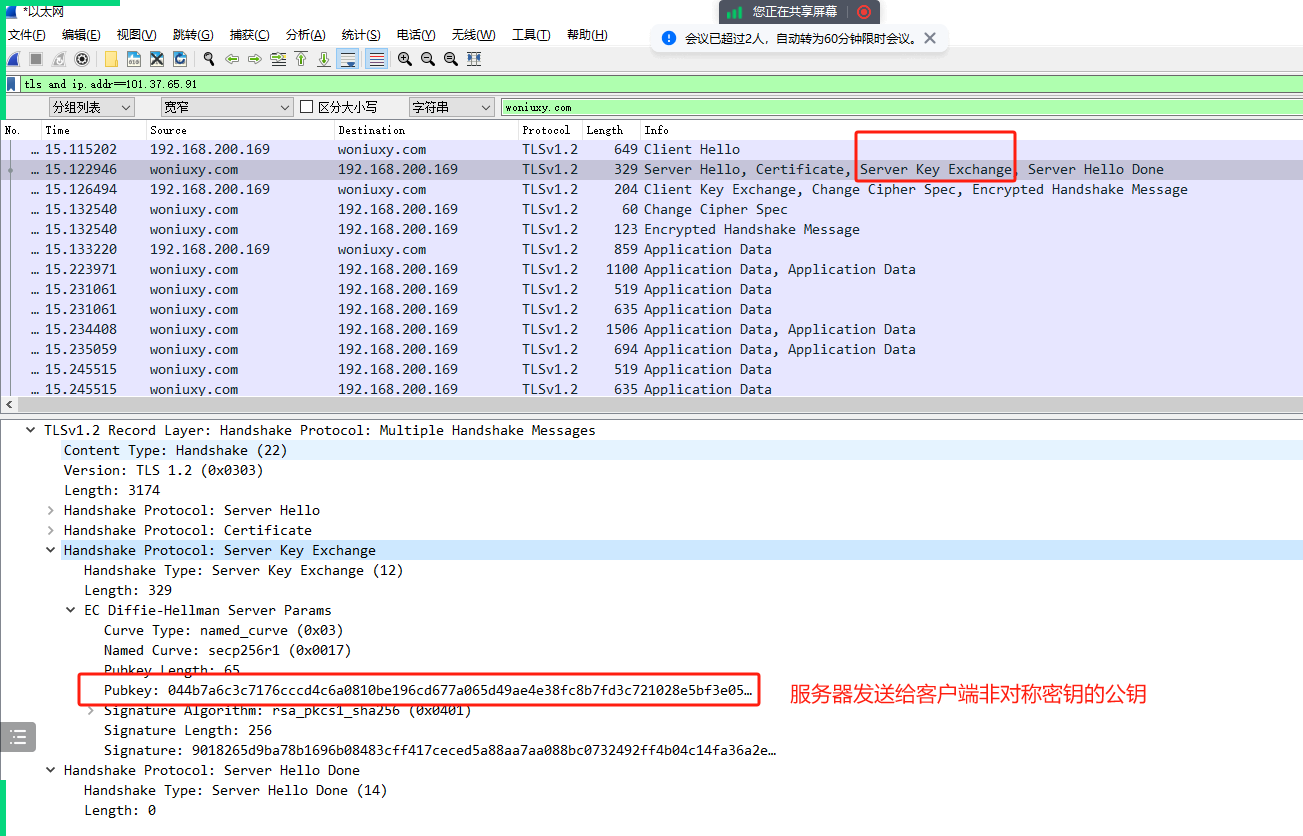1303x836 pixels.
Task: Open the 视图(V) menu
Action: (x=136, y=35)
